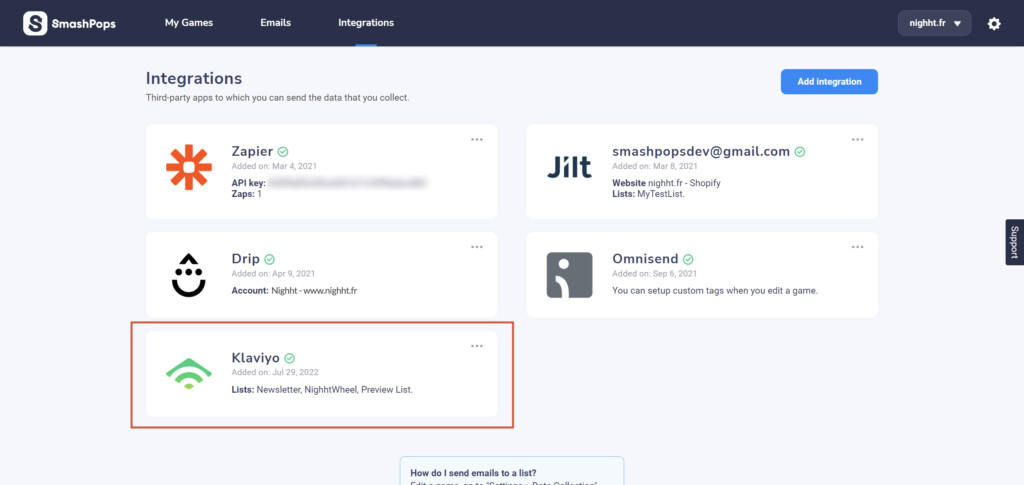Viewport: 1024px width, 485px height.
Task: Click the 'Zaps: 1' text
Action: [x=247, y=194]
